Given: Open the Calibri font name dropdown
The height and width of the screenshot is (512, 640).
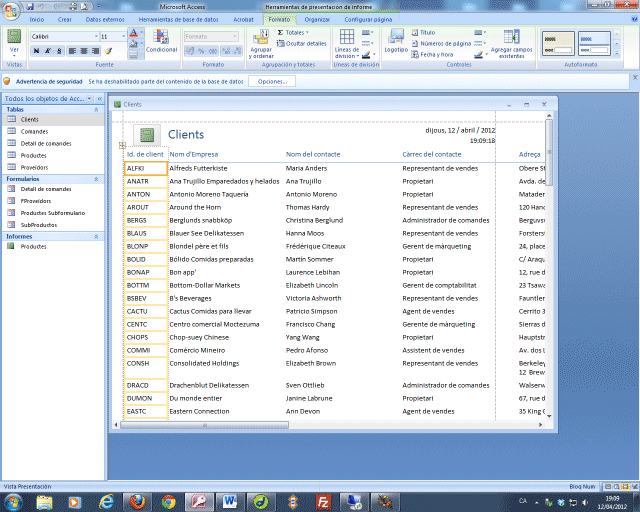Looking at the screenshot, I should coord(96,36).
